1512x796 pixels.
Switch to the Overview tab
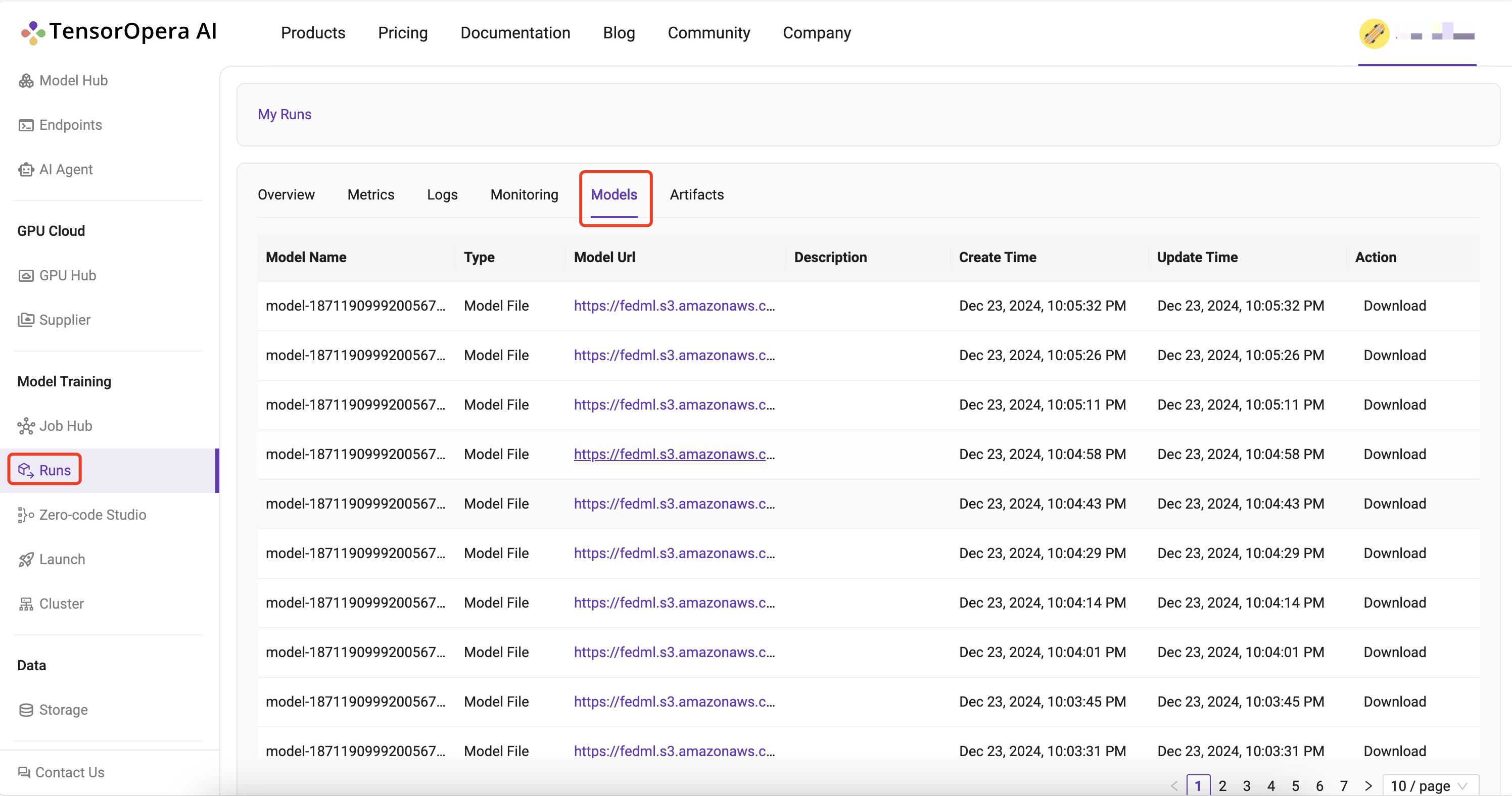click(286, 195)
